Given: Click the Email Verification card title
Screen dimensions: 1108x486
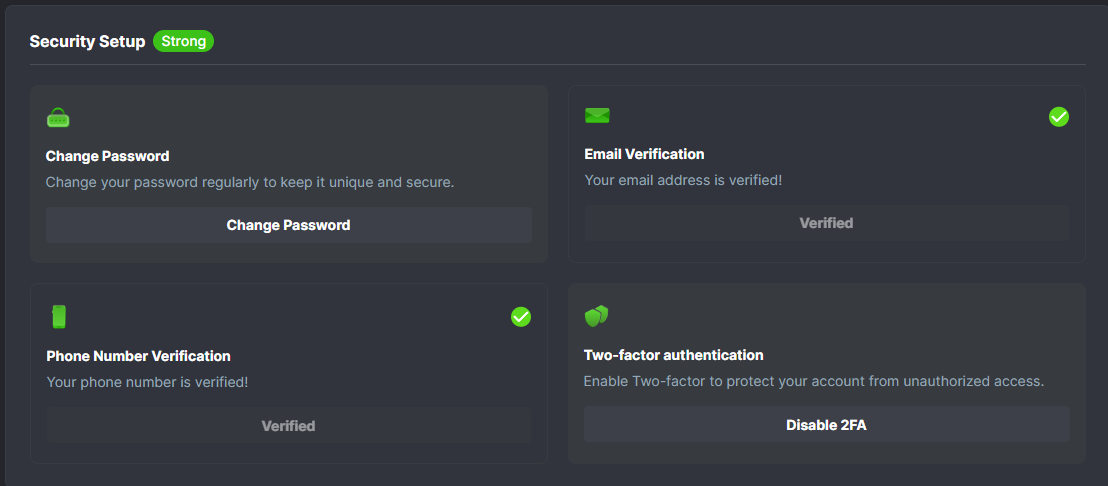Looking at the screenshot, I should [644, 154].
